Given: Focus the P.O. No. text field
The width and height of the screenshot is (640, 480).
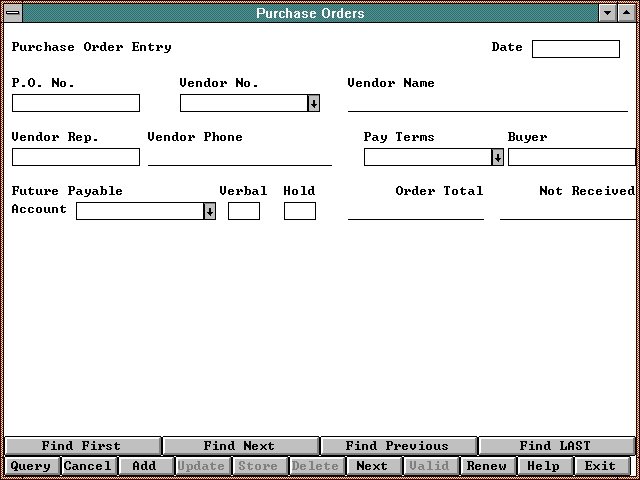Looking at the screenshot, I should point(76,103).
